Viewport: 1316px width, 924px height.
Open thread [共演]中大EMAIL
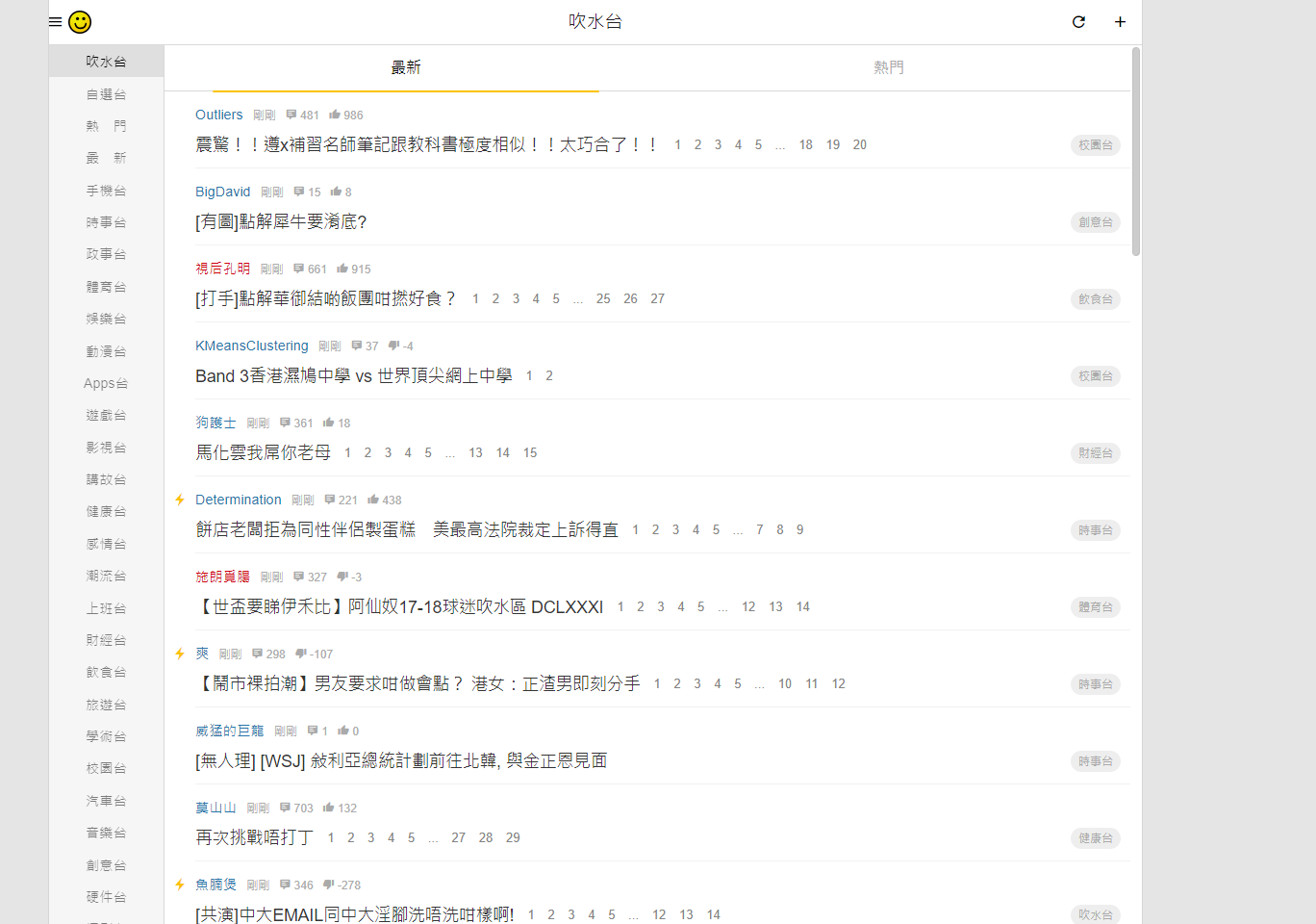click(355, 914)
